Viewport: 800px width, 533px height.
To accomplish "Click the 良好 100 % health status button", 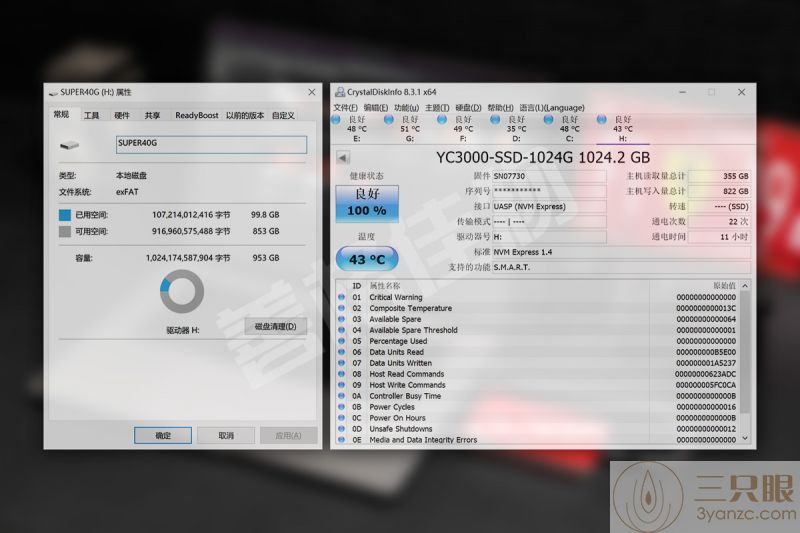I will click(x=367, y=203).
